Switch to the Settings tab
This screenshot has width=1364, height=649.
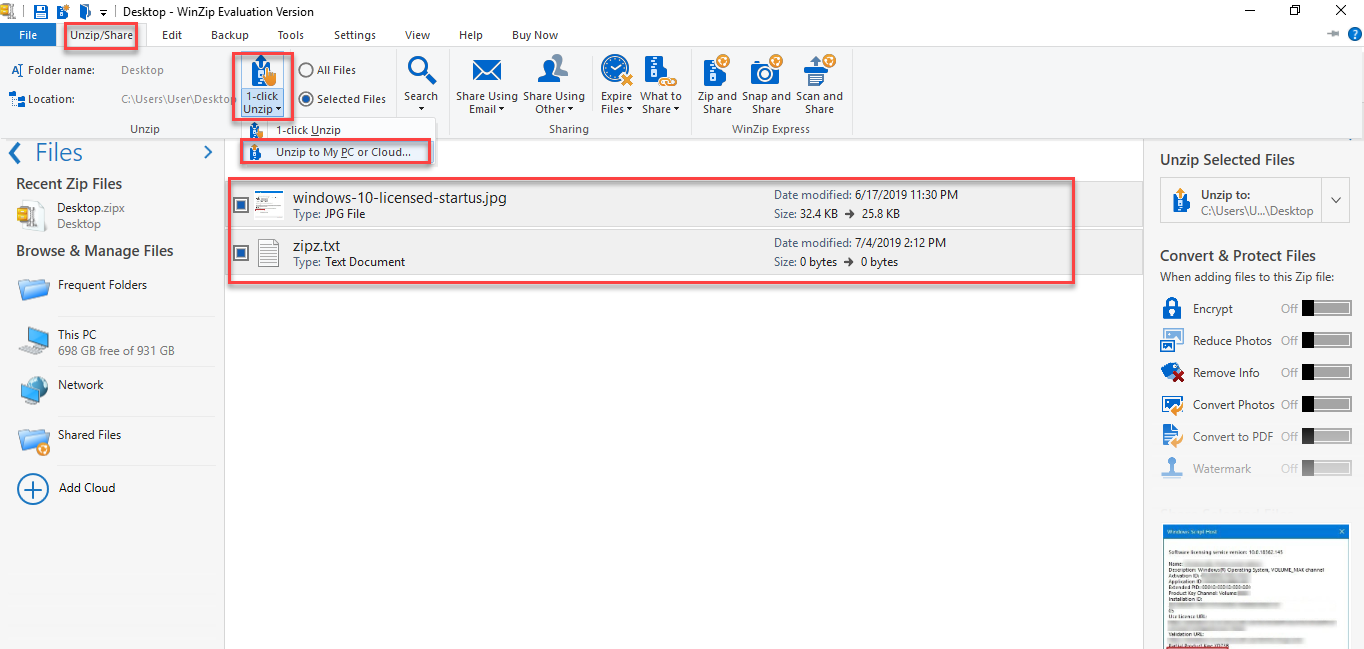click(x=354, y=34)
